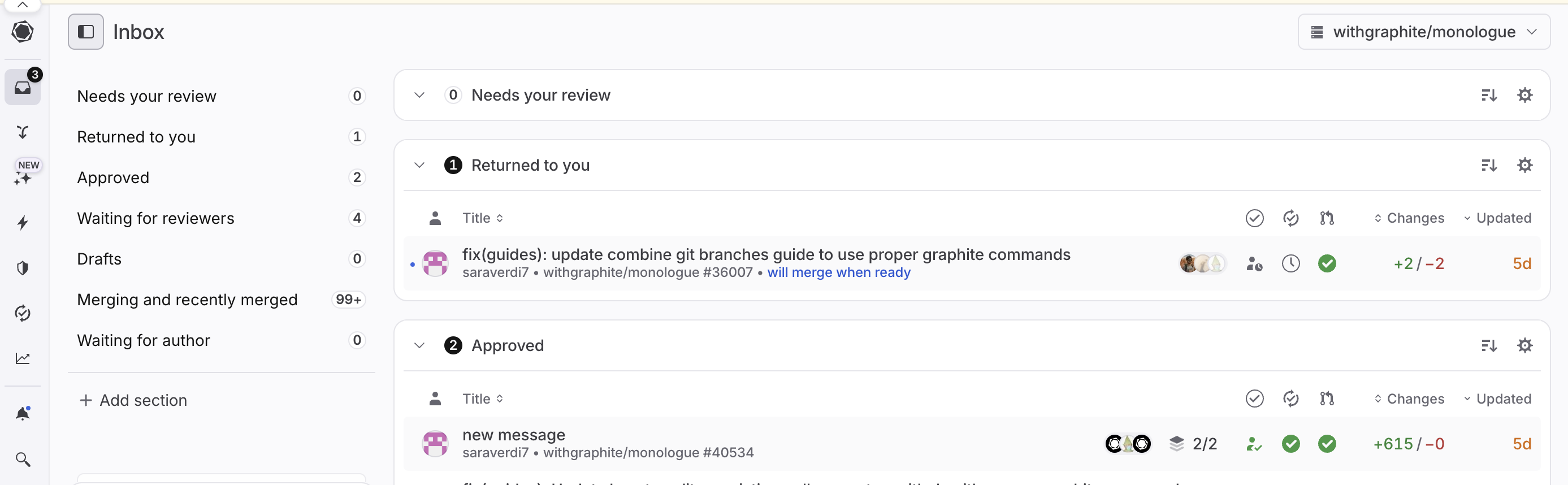Open the notifications bell icon
This screenshot has height=485, width=1568.
pyautogui.click(x=23, y=414)
